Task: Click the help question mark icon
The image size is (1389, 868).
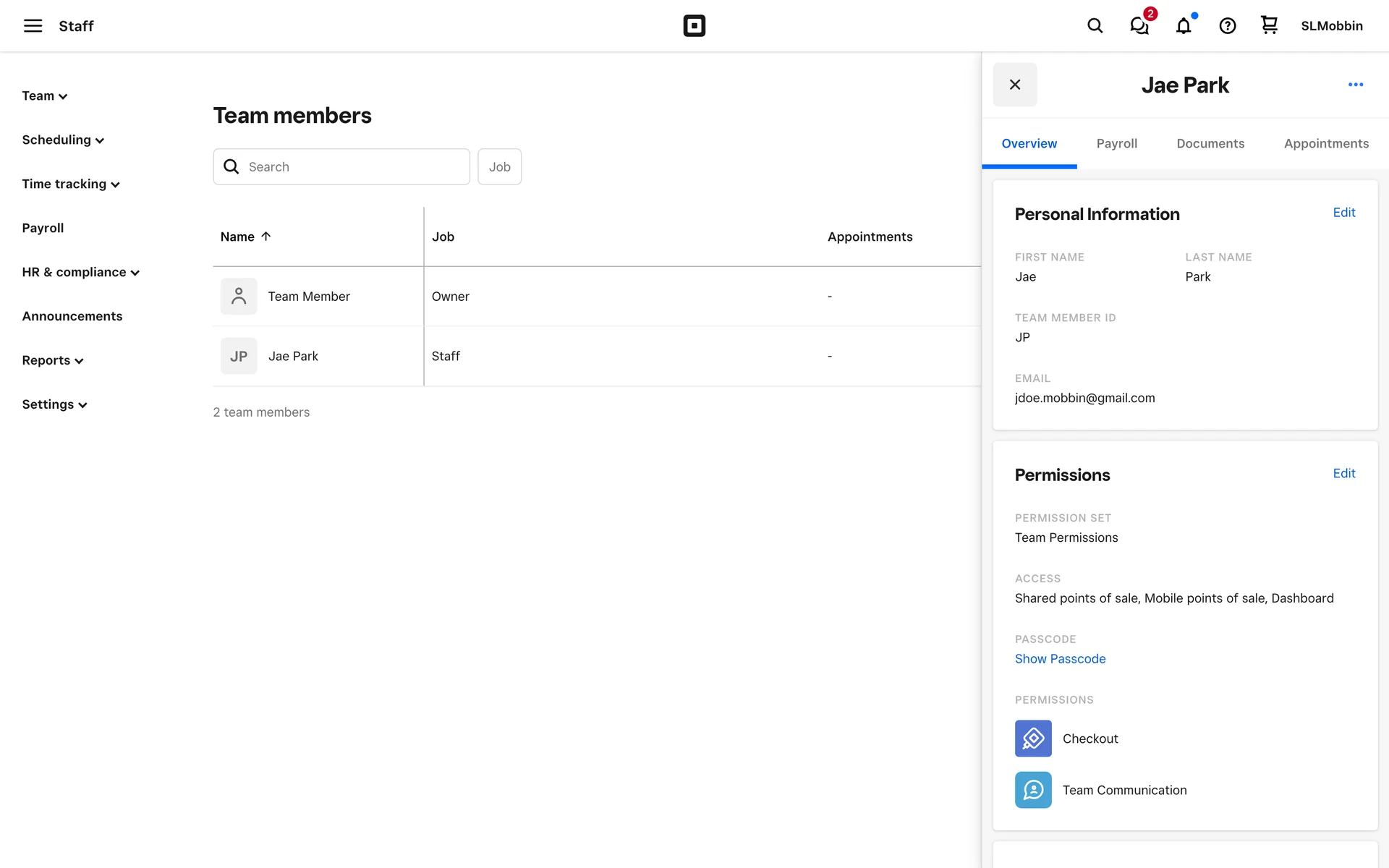Action: tap(1227, 26)
